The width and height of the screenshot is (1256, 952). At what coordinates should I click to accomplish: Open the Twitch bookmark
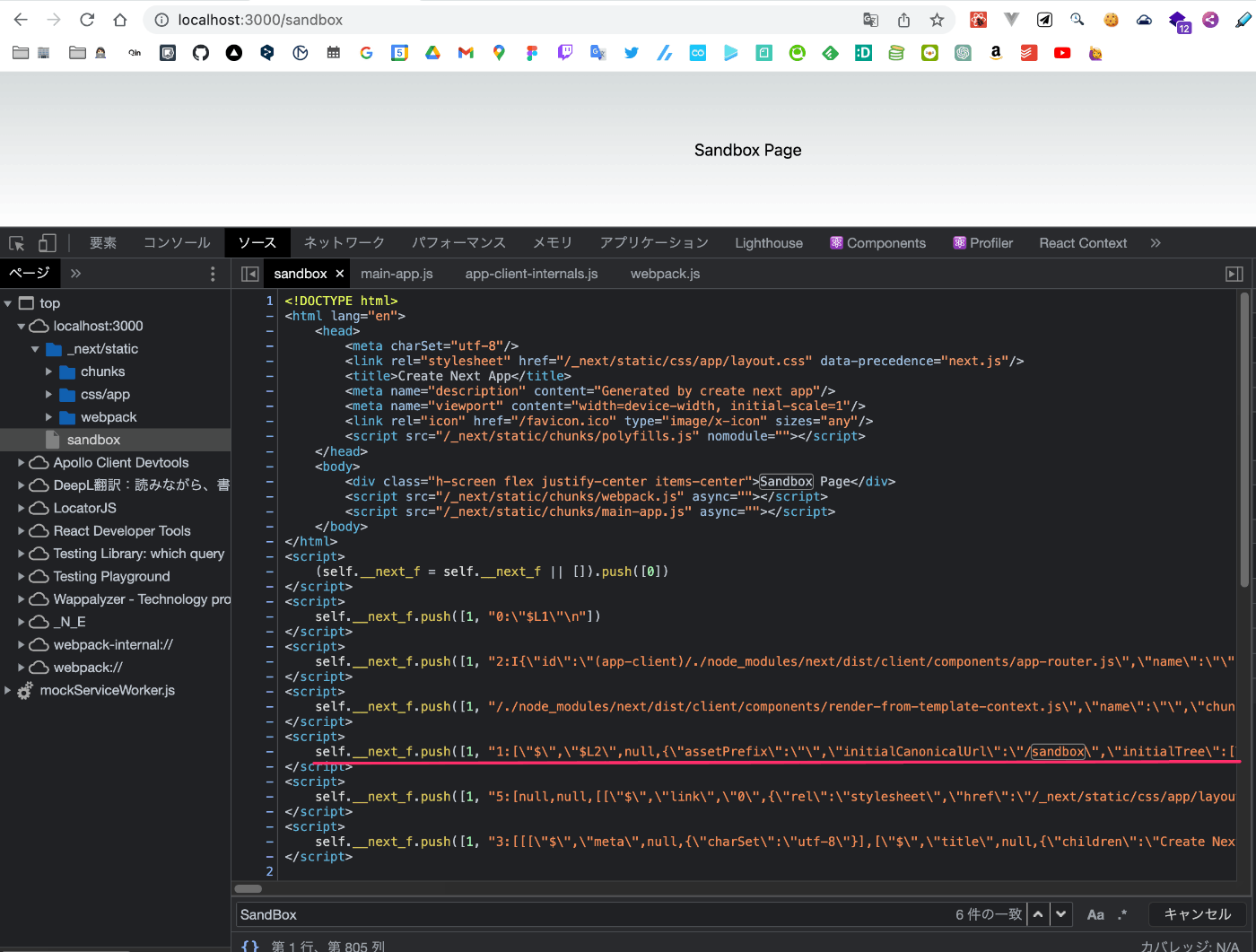[x=565, y=53]
